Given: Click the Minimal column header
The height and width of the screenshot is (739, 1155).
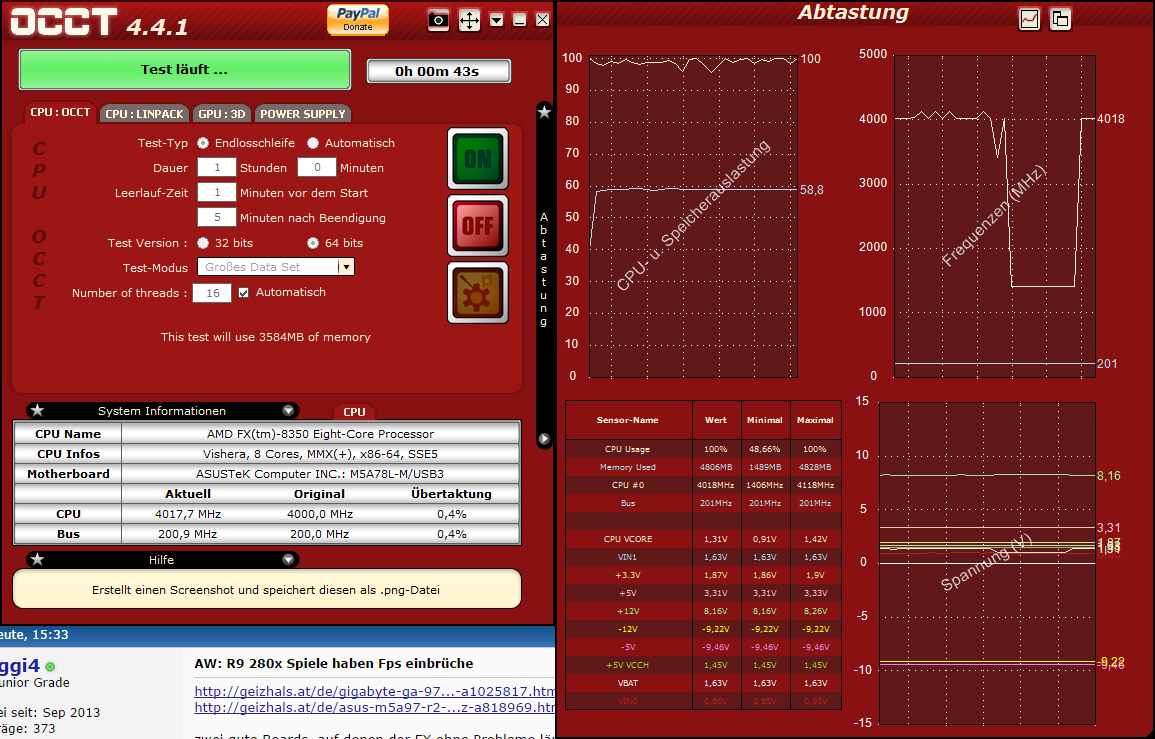Looking at the screenshot, I should click(765, 420).
